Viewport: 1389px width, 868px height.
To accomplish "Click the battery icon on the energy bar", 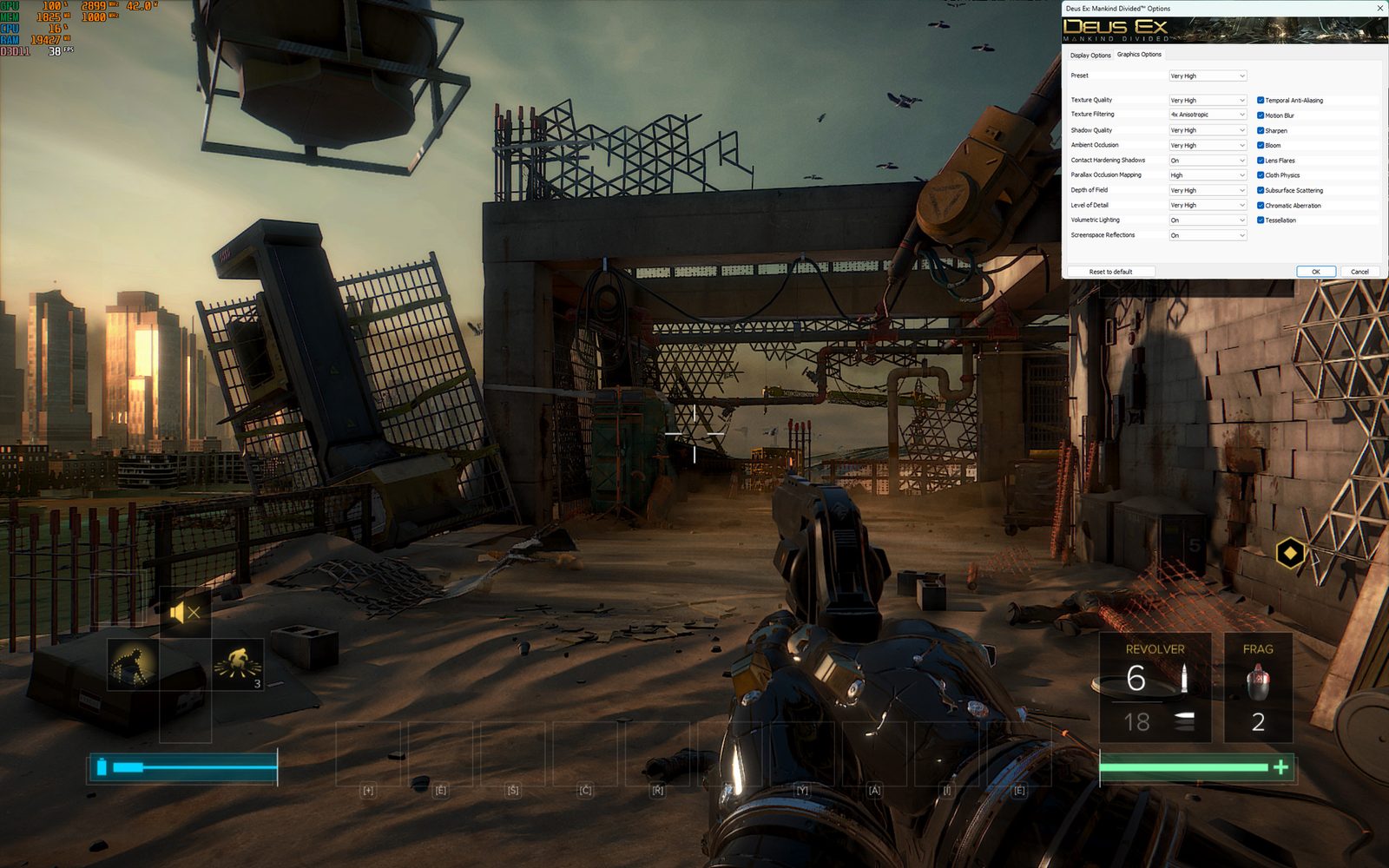I will [x=102, y=767].
